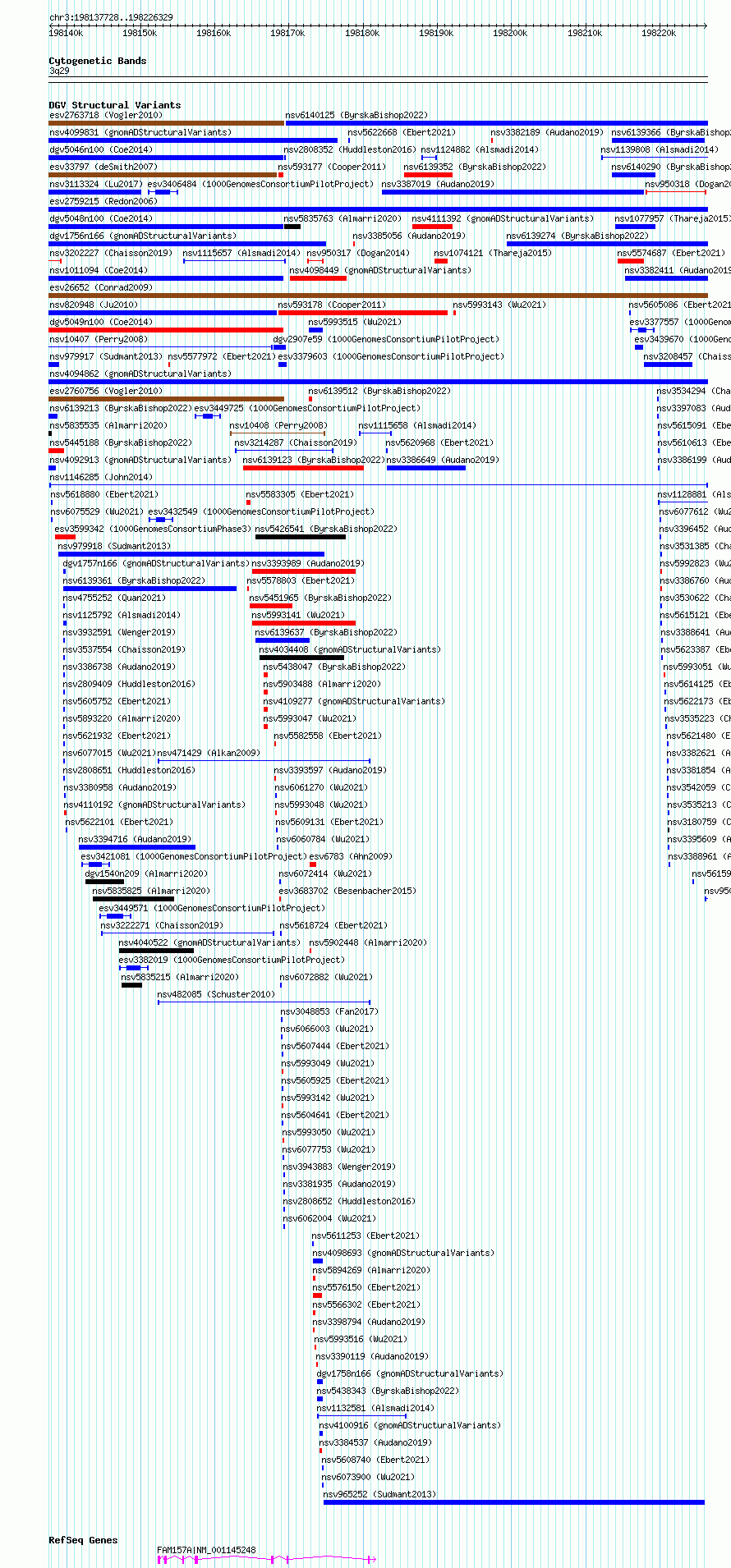The height and width of the screenshot is (1568, 731).
Task: Click FAM157A|NM_001145248 gene label
Action: [x=206, y=1550]
